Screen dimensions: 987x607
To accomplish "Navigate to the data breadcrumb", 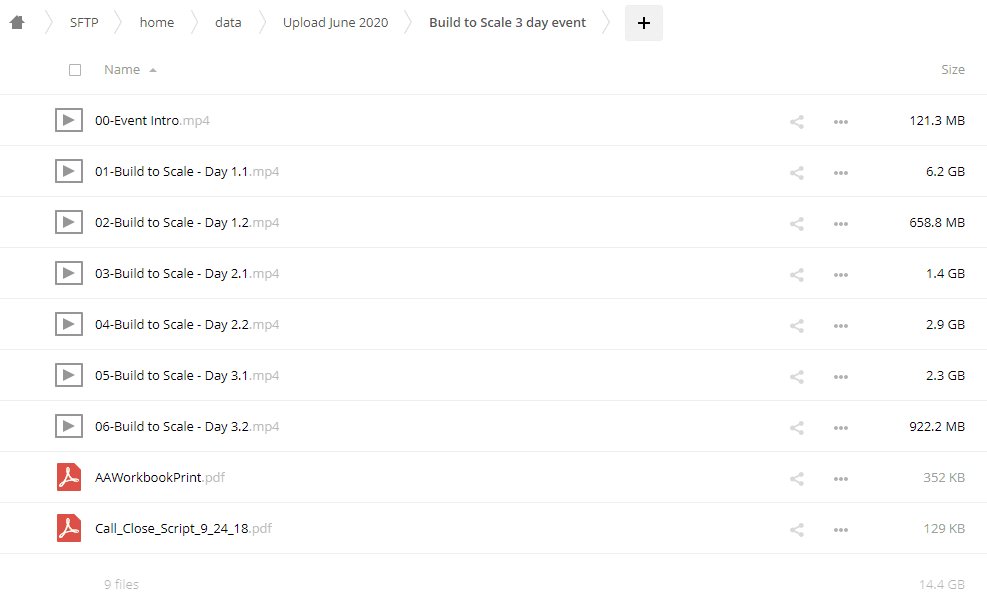I will (228, 23).
